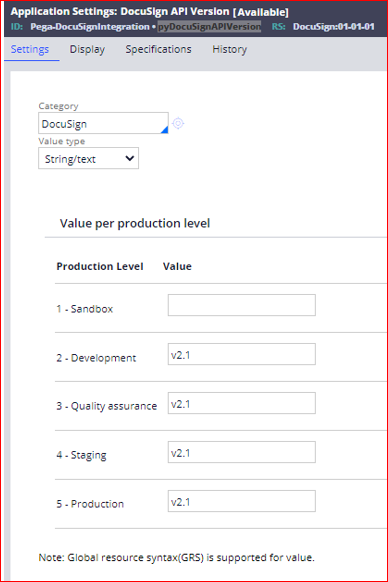
Task: Open the Specifications tab
Action: point(158,49)
